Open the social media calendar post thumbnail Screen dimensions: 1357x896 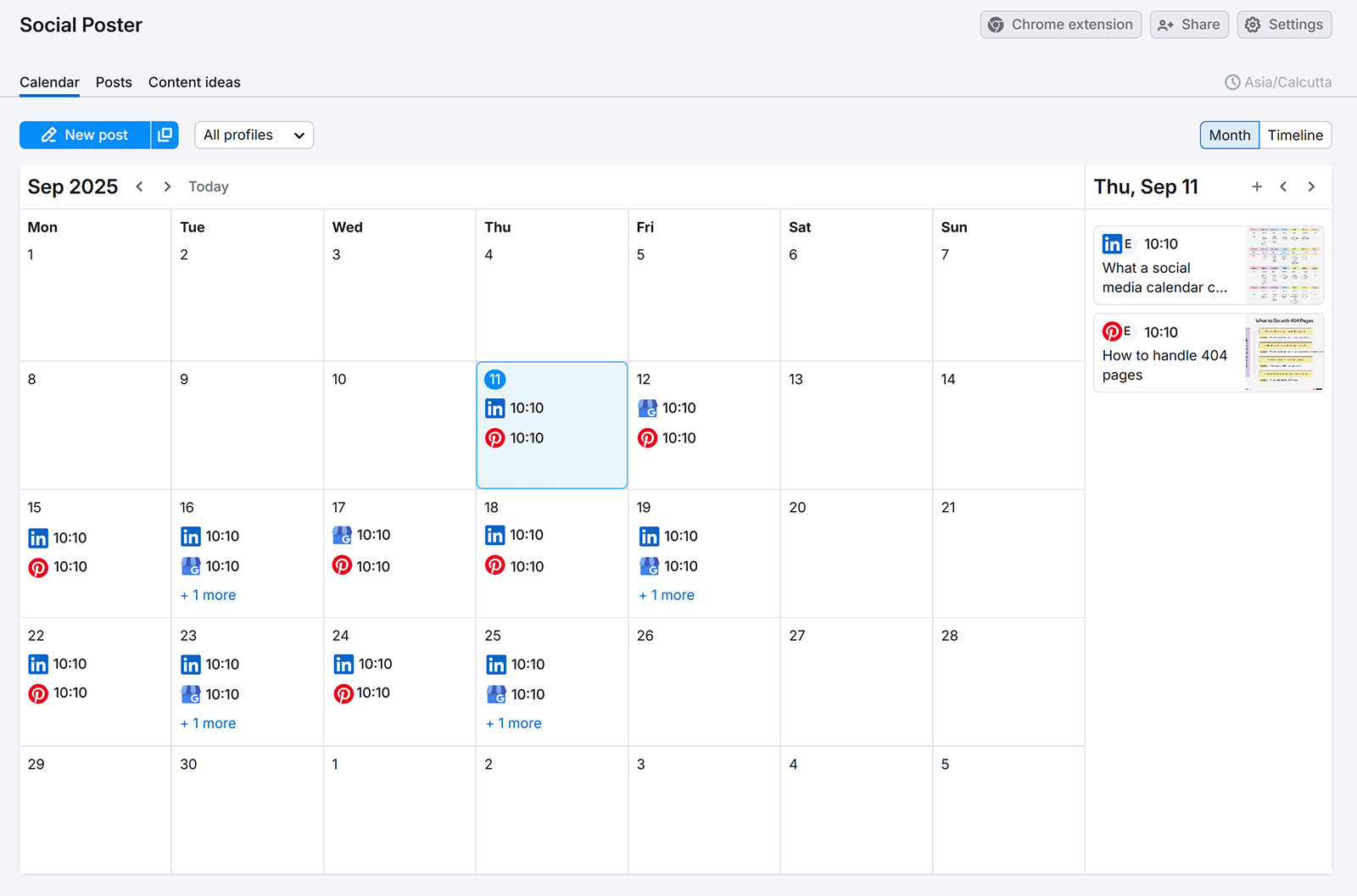(1283, 264)
